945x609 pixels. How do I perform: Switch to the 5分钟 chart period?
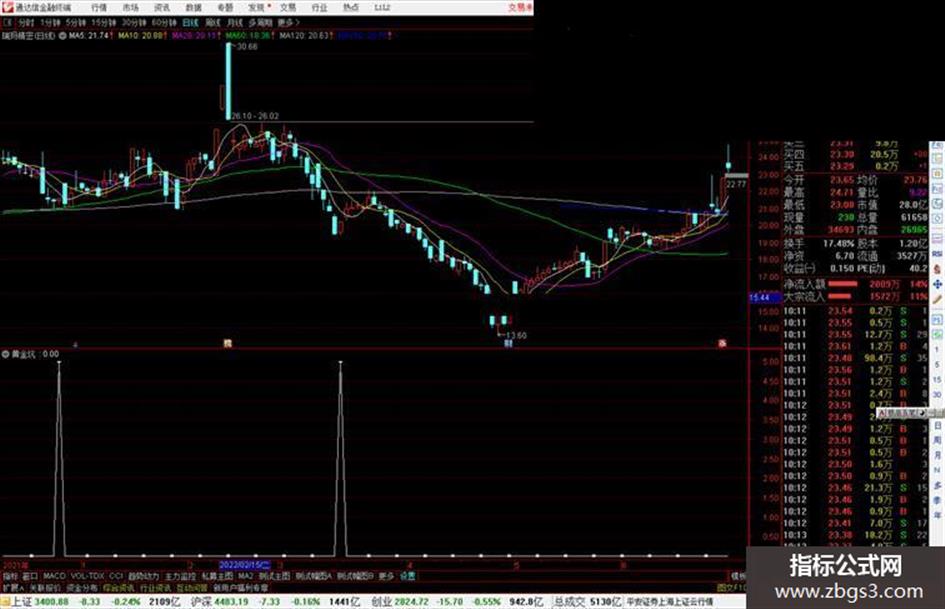coord(76,22)
